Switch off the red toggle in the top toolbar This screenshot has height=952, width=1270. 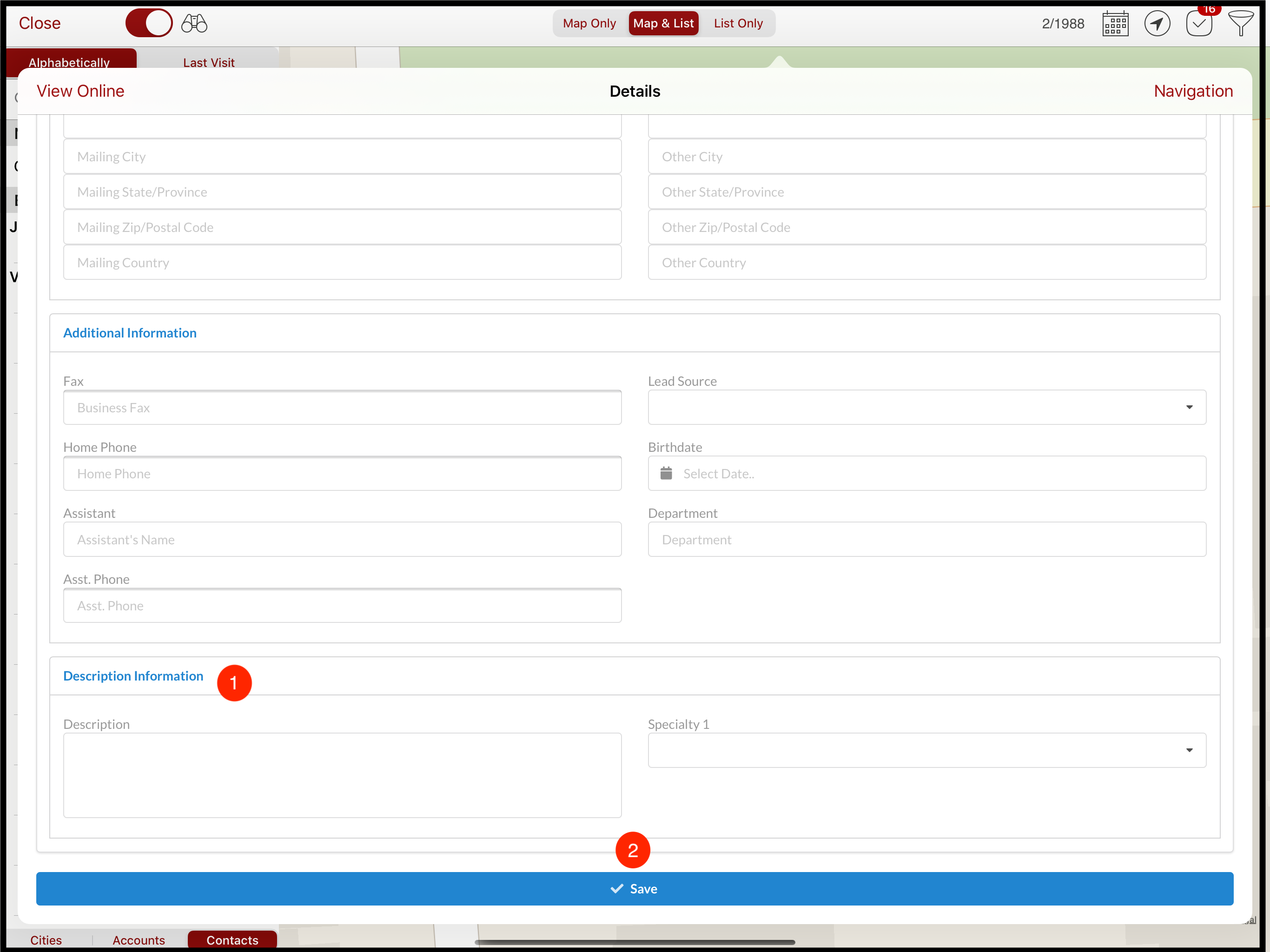149,23
